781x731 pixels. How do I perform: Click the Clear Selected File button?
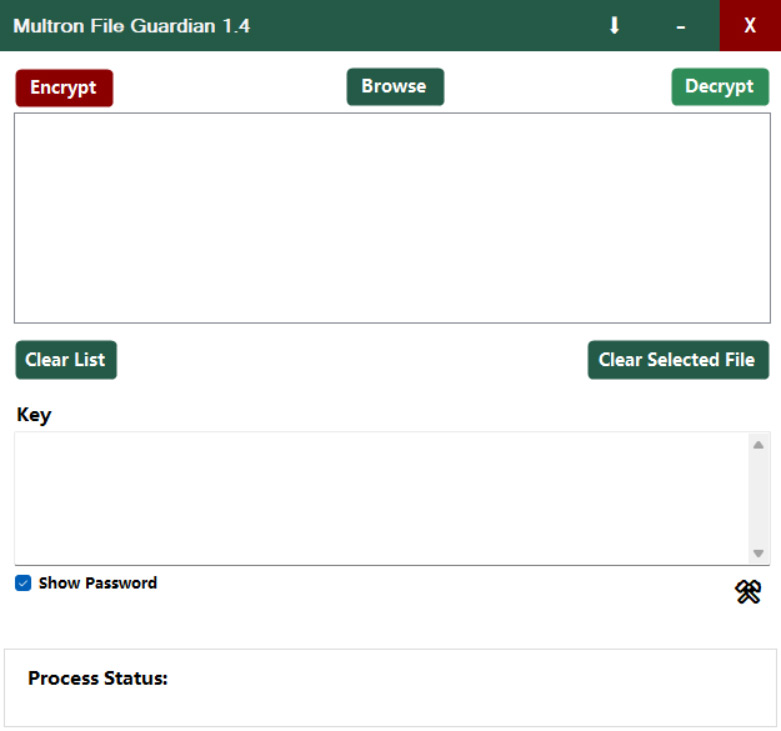[678, 360]
